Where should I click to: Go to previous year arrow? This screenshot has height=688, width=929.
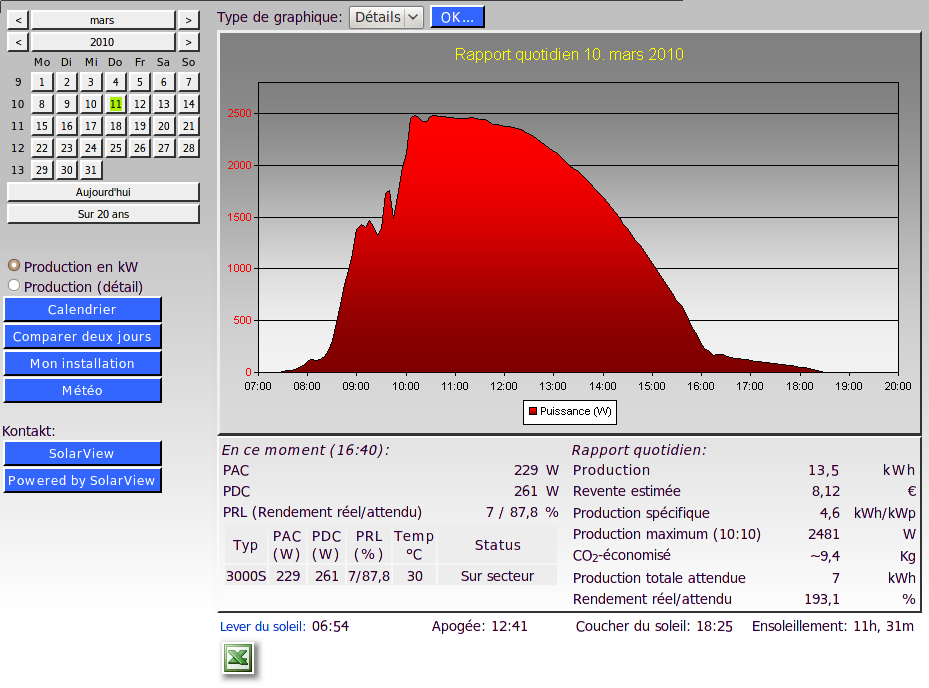(18, 42)
